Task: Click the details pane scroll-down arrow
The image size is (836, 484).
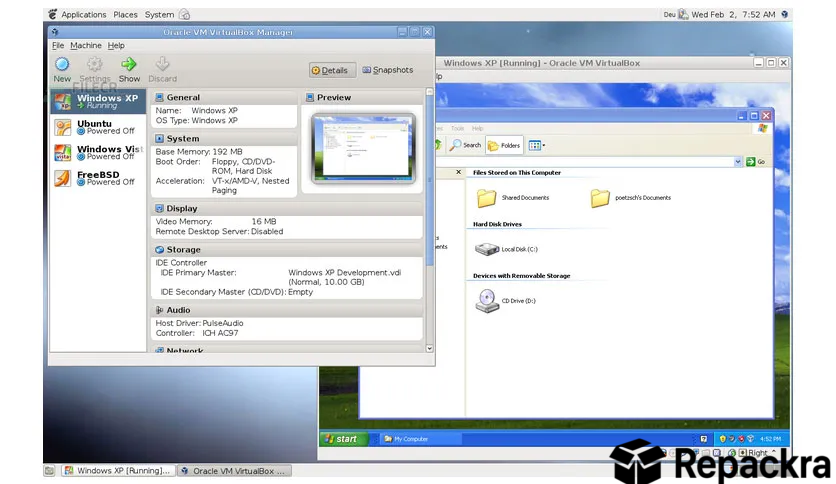Action: pyautogui.click(x=429, y=349)
